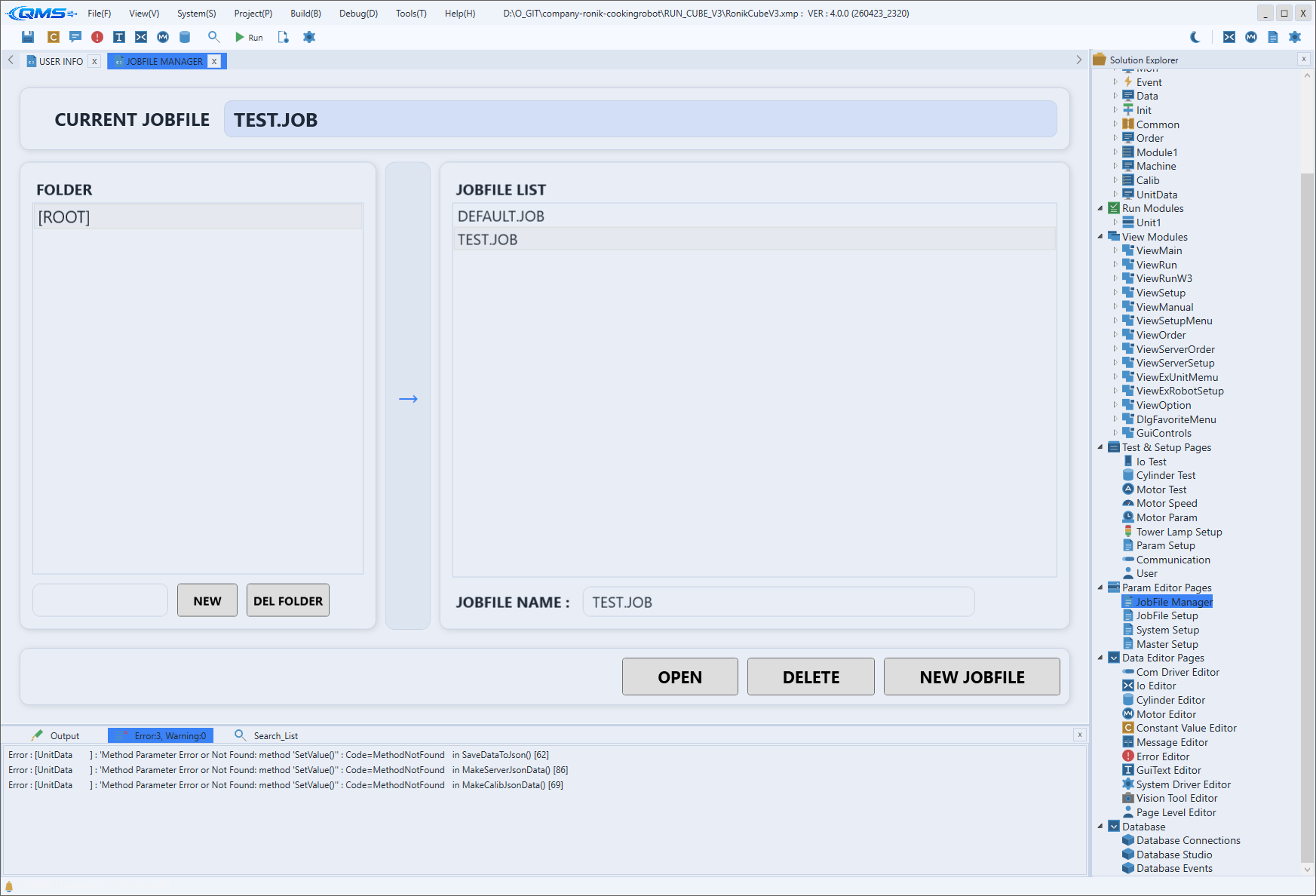Image resolution: width=1316 pixels, height=896 pixels.
Task: Collapse the Data Editor Pages node
Action: click(1100, 658)
